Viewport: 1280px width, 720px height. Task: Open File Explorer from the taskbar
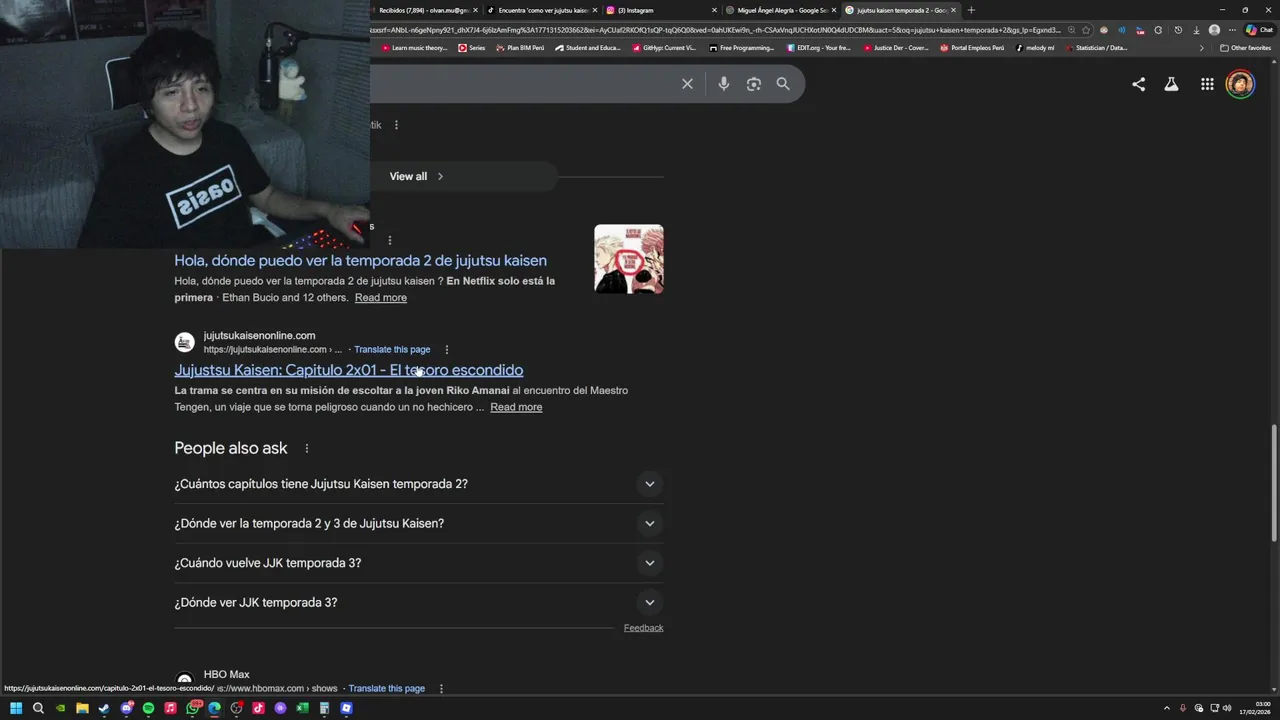click(x=82, y=708)
